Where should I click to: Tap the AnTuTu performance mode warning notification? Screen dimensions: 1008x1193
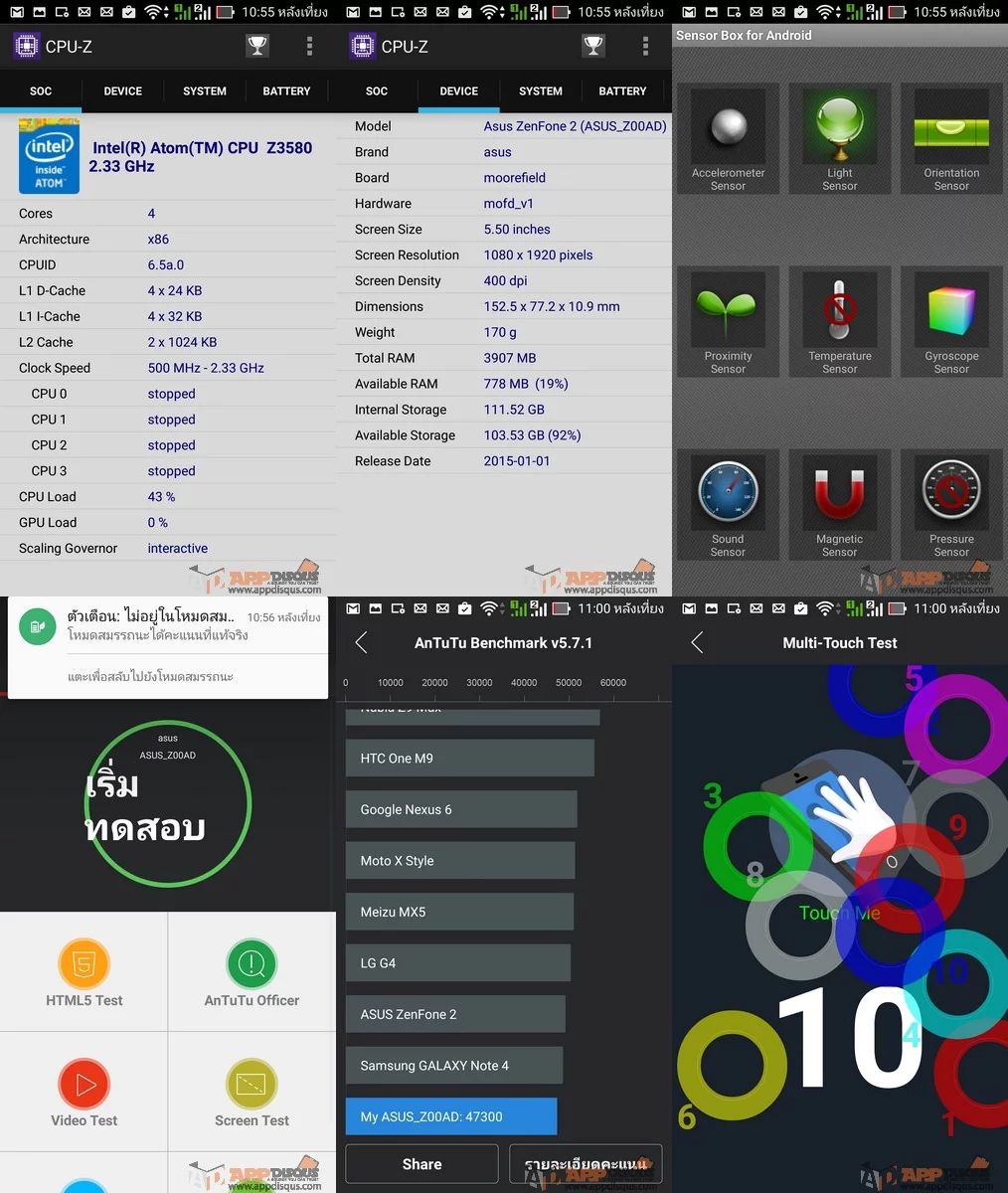168,647
